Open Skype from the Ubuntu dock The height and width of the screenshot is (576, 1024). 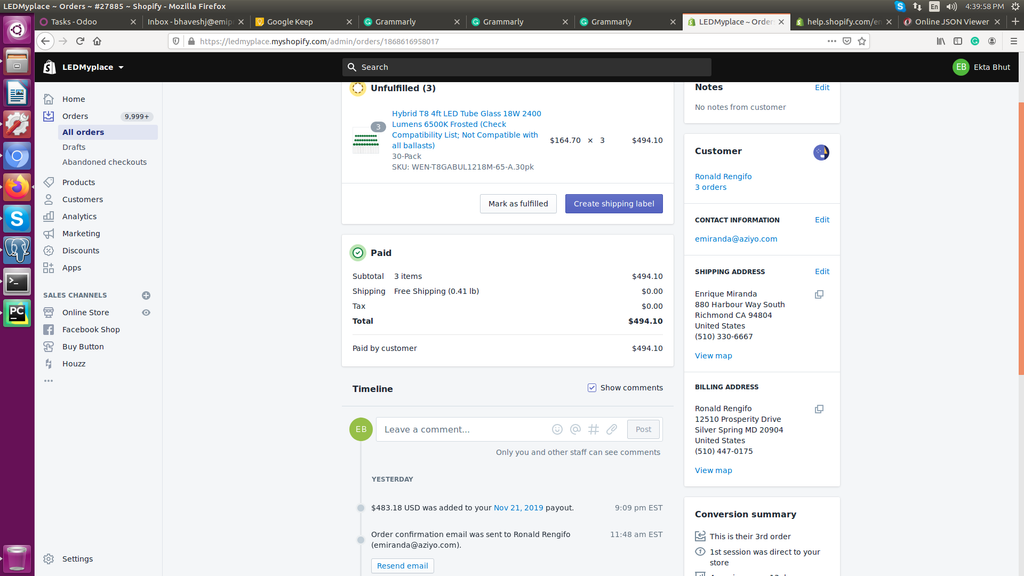(17, 217)
